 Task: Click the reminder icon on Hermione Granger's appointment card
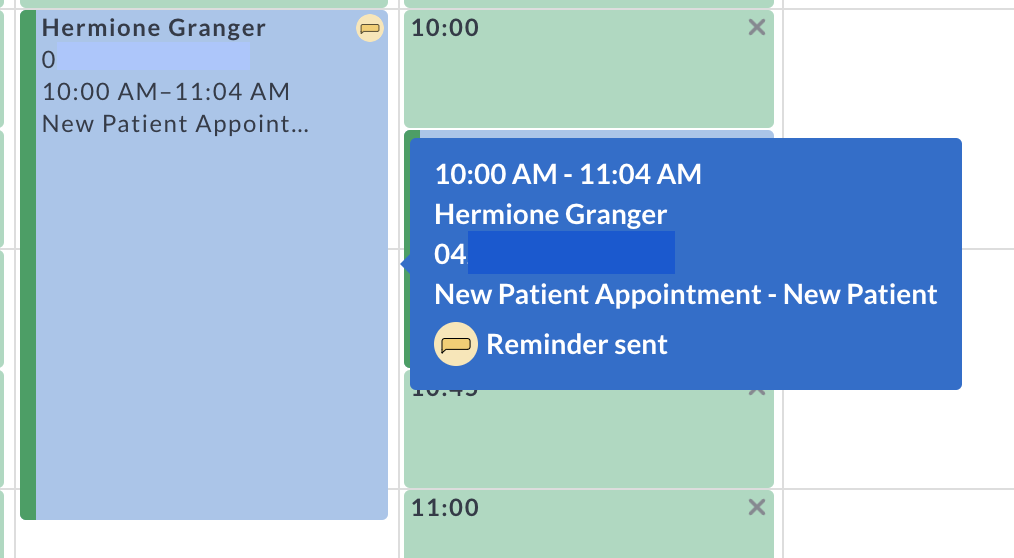[370, 28]
